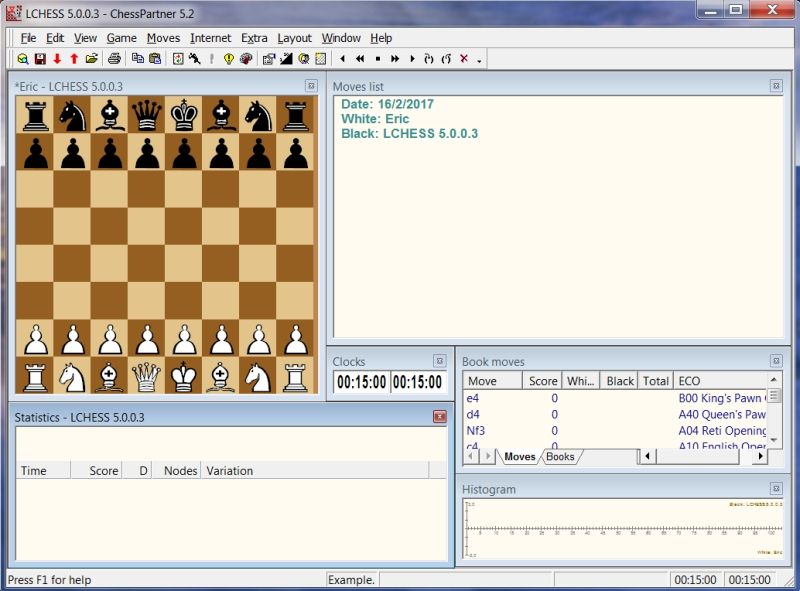Screen dimensions: 800x591
Task: Open the Edit menu
Action: pyautogui.click(x=55, y=38)
